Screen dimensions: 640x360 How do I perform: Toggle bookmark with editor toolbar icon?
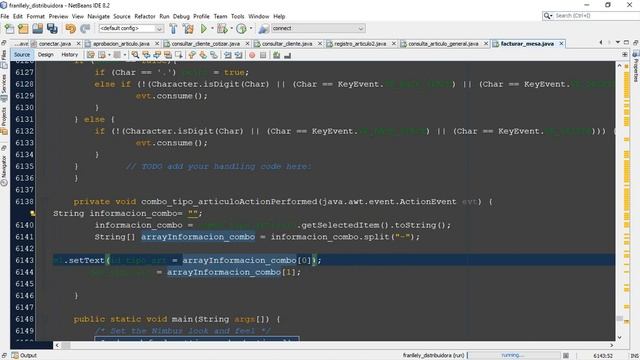click(213, 55)
